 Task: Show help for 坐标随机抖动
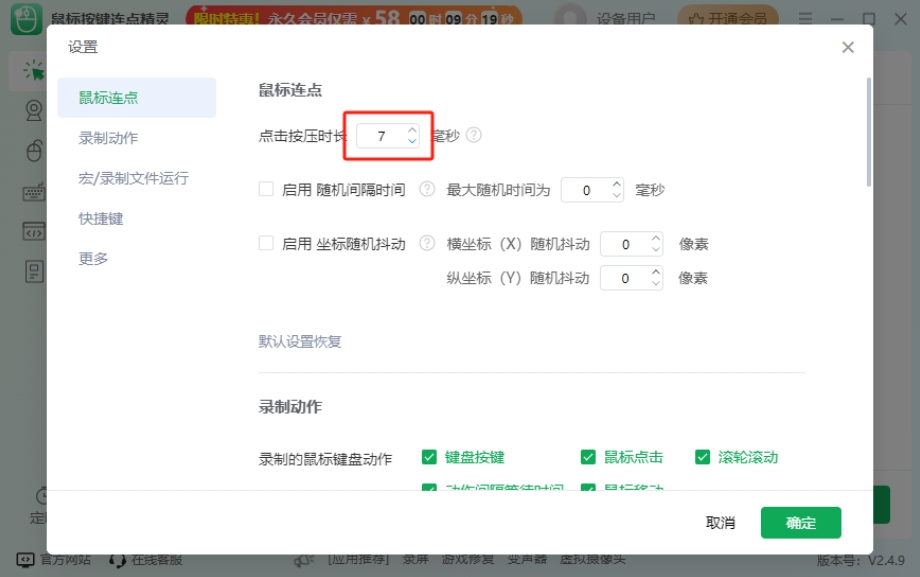click(427, 243)
